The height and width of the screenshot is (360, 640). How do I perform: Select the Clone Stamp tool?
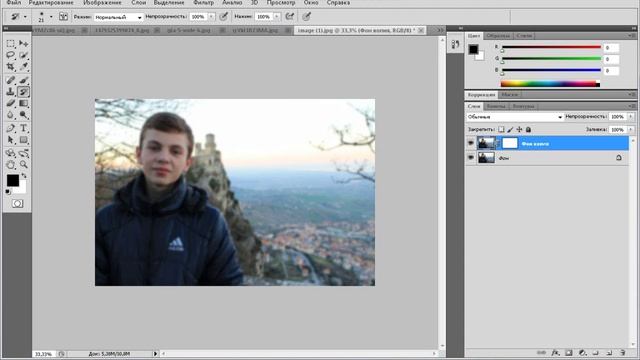[11, 92]
